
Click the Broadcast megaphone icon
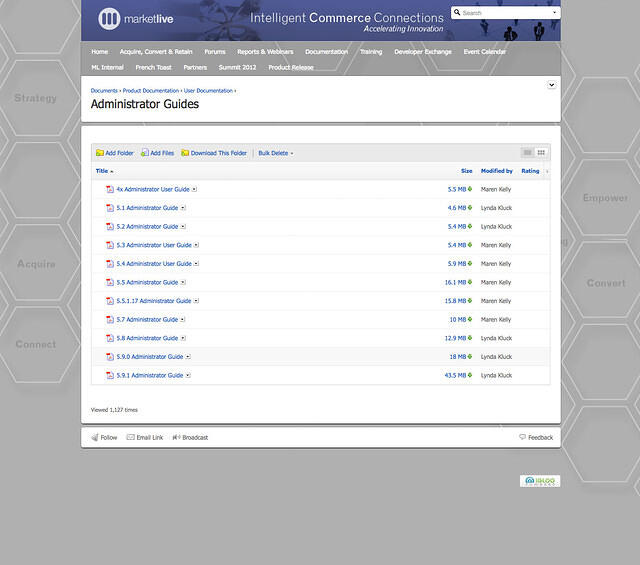point(176,438)
